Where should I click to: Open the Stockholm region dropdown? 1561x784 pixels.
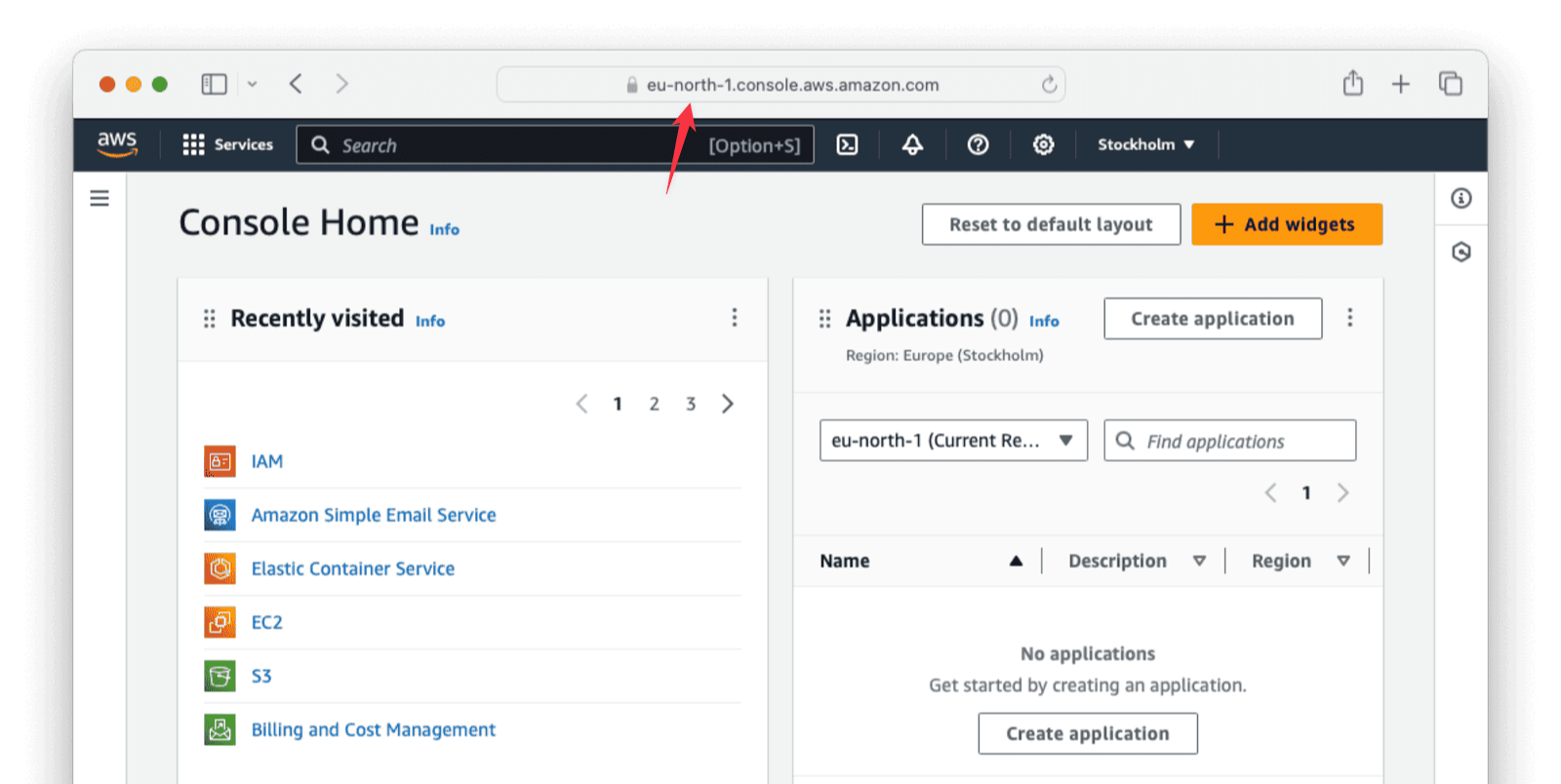pyautogui.click(x=1146, y=144)
